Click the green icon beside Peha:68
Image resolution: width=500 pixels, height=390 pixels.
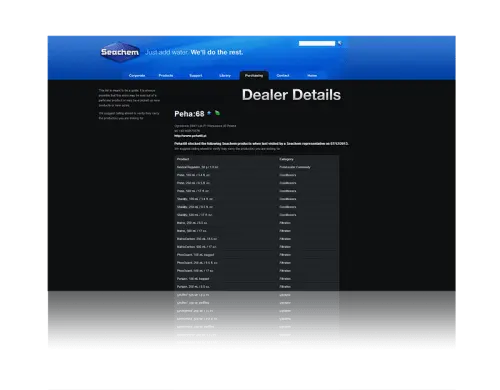[x=217, y=113]
